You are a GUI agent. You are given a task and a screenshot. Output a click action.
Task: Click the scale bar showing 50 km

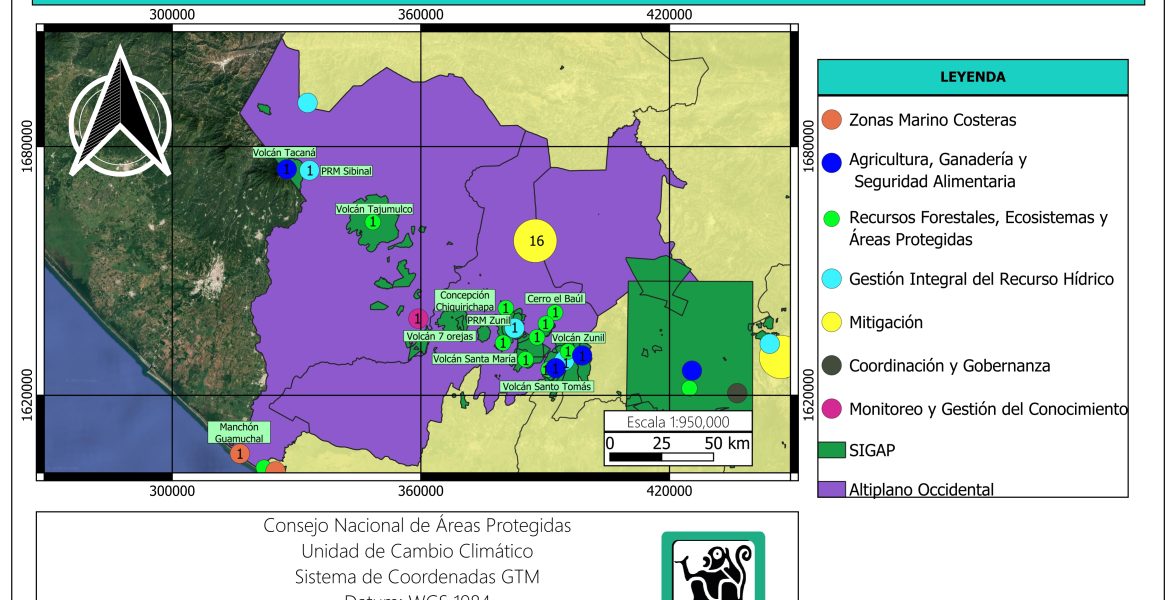[x=664, y=457]
